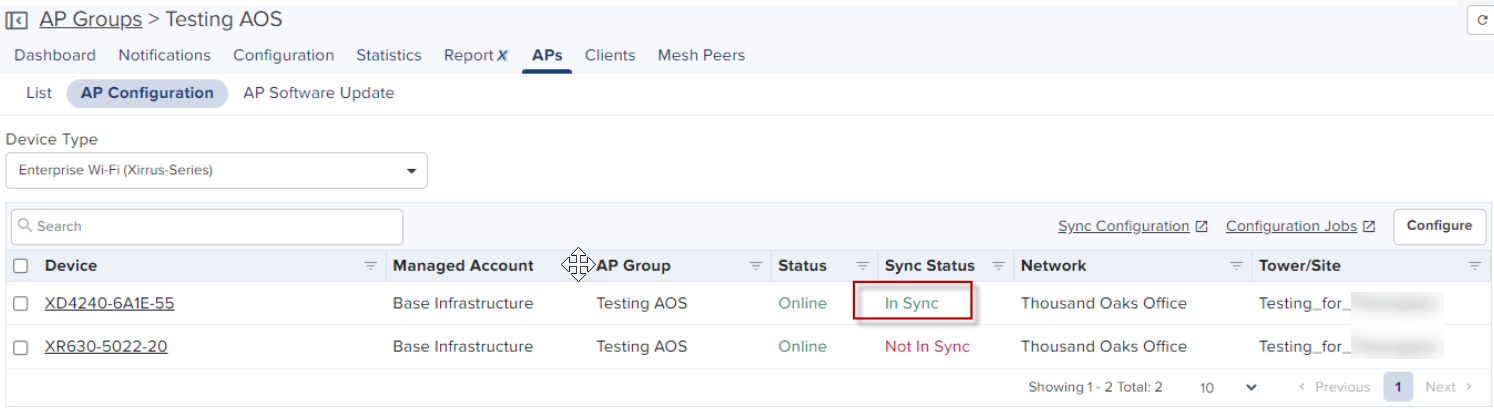Open the AP Group column filter icon
Screen dimensions: 1494x409
pos(756,266)
